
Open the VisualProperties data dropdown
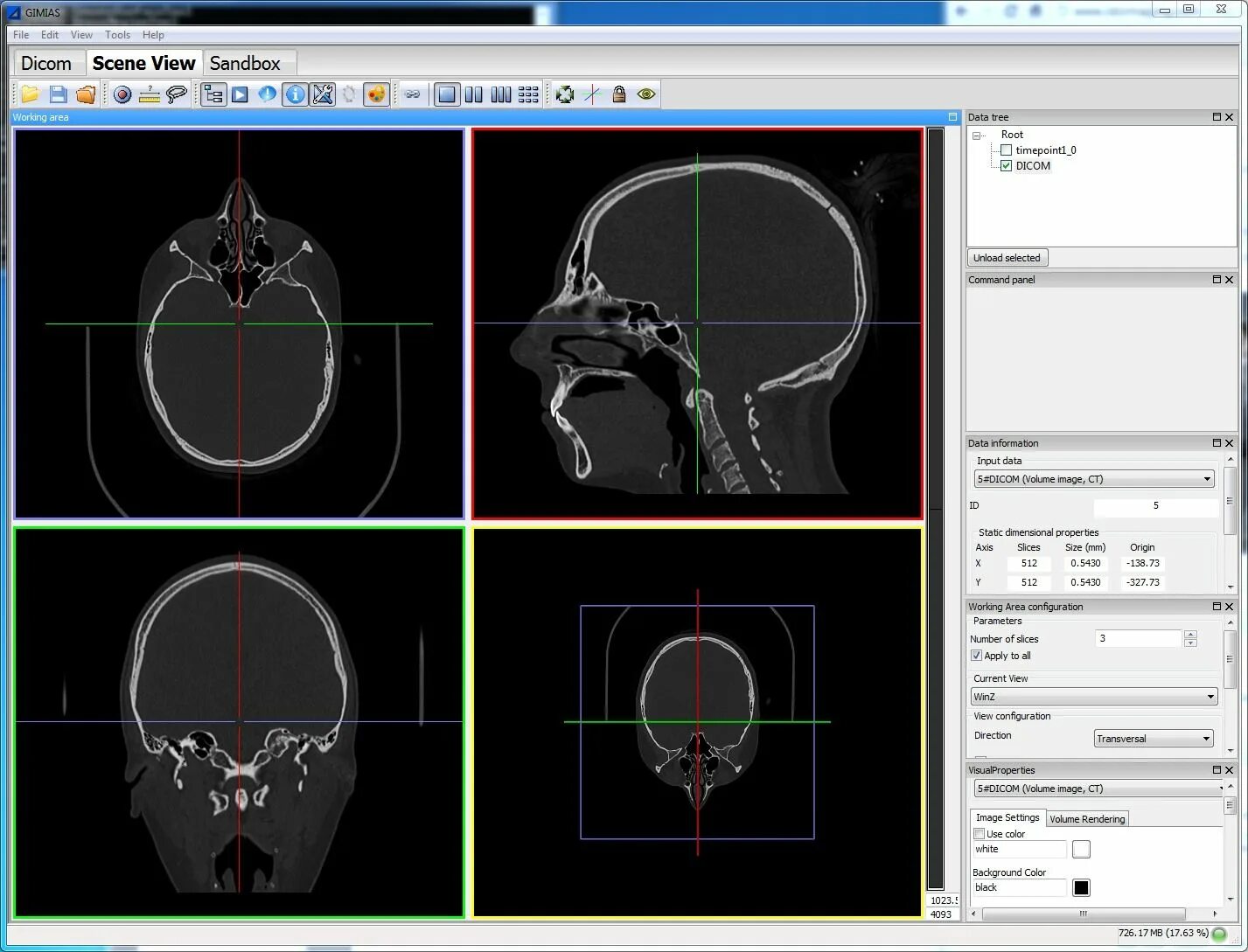tap(1099, 789)
